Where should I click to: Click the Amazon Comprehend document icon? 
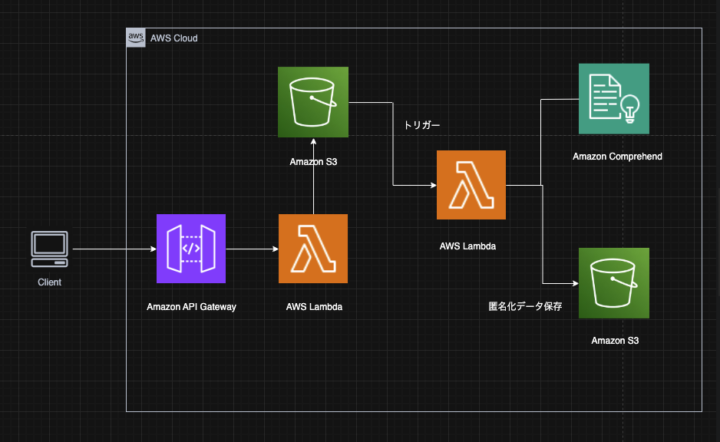(x=613, y=98)
